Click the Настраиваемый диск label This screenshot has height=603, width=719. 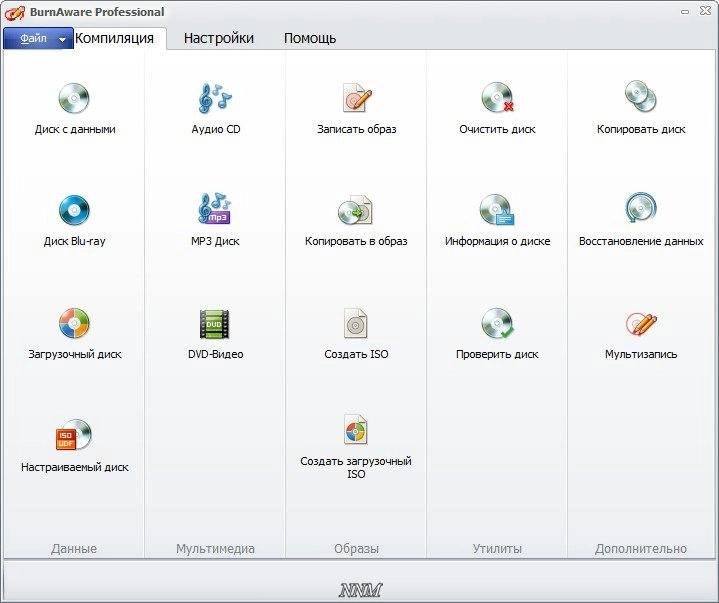coord(75,467)
